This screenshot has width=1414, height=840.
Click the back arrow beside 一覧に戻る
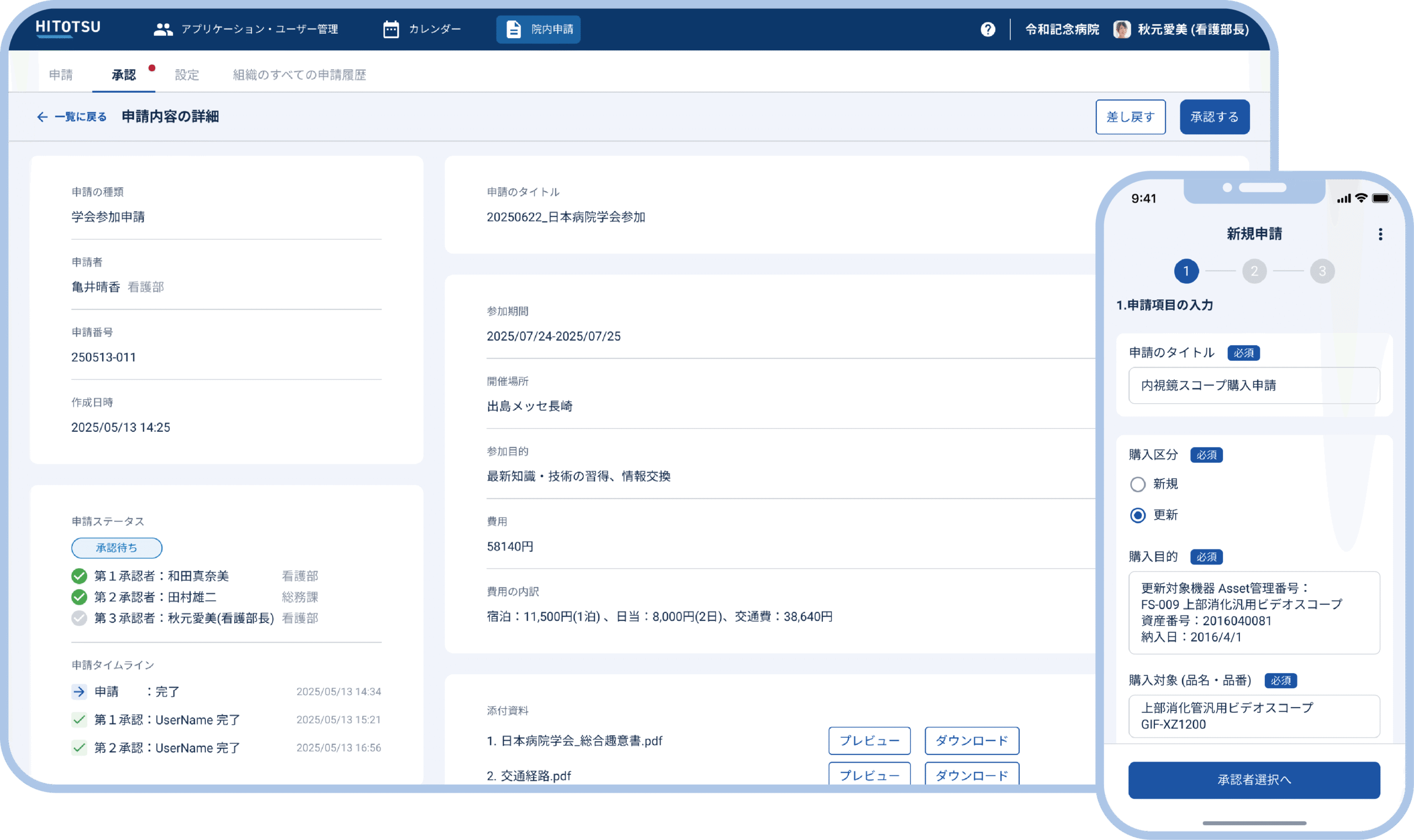click(x=43, y=117)
